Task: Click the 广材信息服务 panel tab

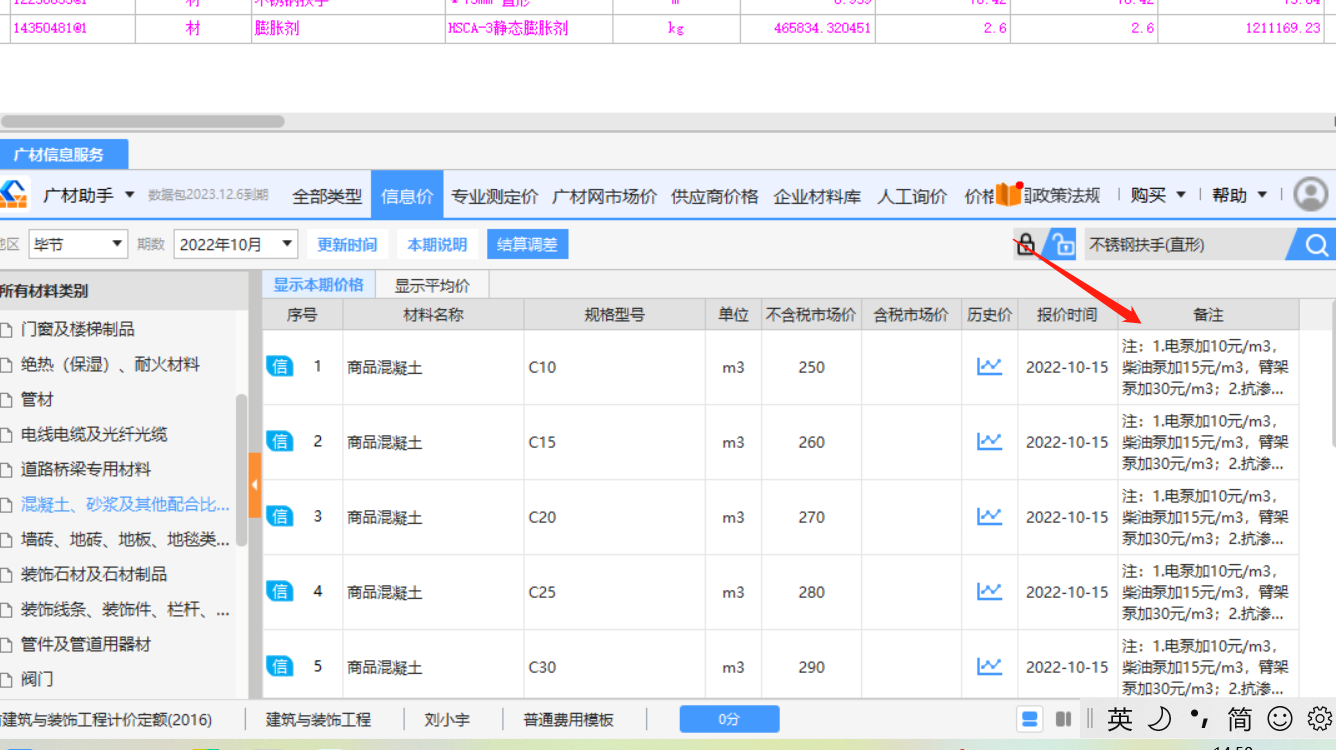Action: [x=64, y=155]
